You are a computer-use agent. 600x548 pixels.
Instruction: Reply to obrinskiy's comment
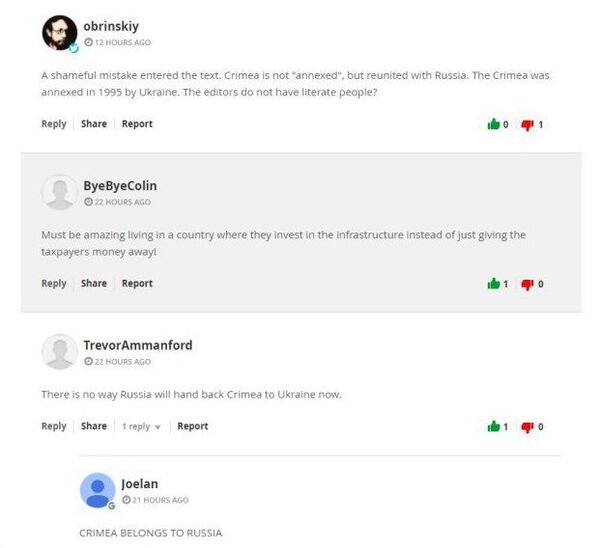[54, 124]
